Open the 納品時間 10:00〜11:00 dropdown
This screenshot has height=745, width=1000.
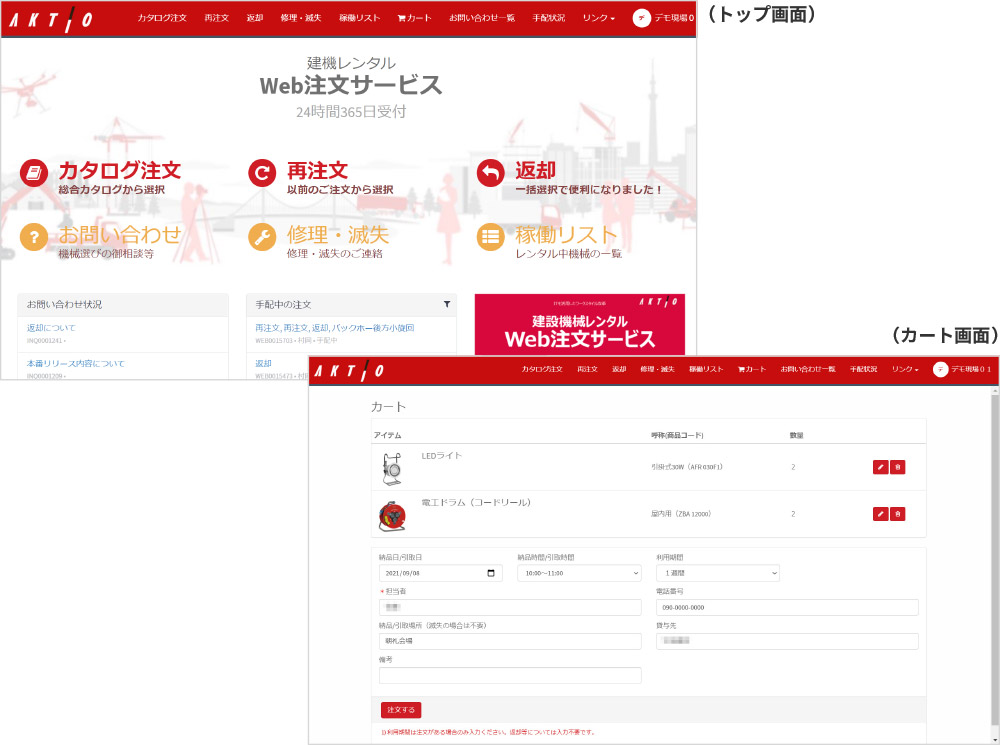pyautogui.click(x=579, y=573)
